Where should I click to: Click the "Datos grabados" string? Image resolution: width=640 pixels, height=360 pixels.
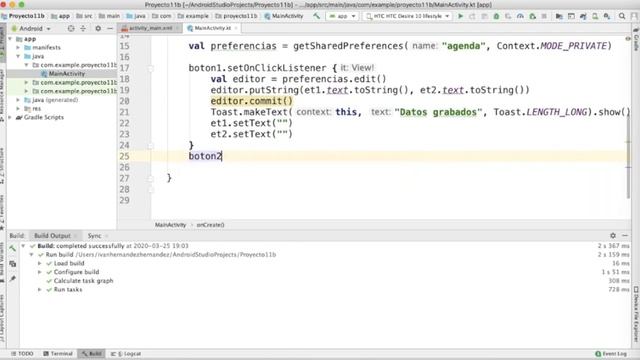[x=438, y=112]
